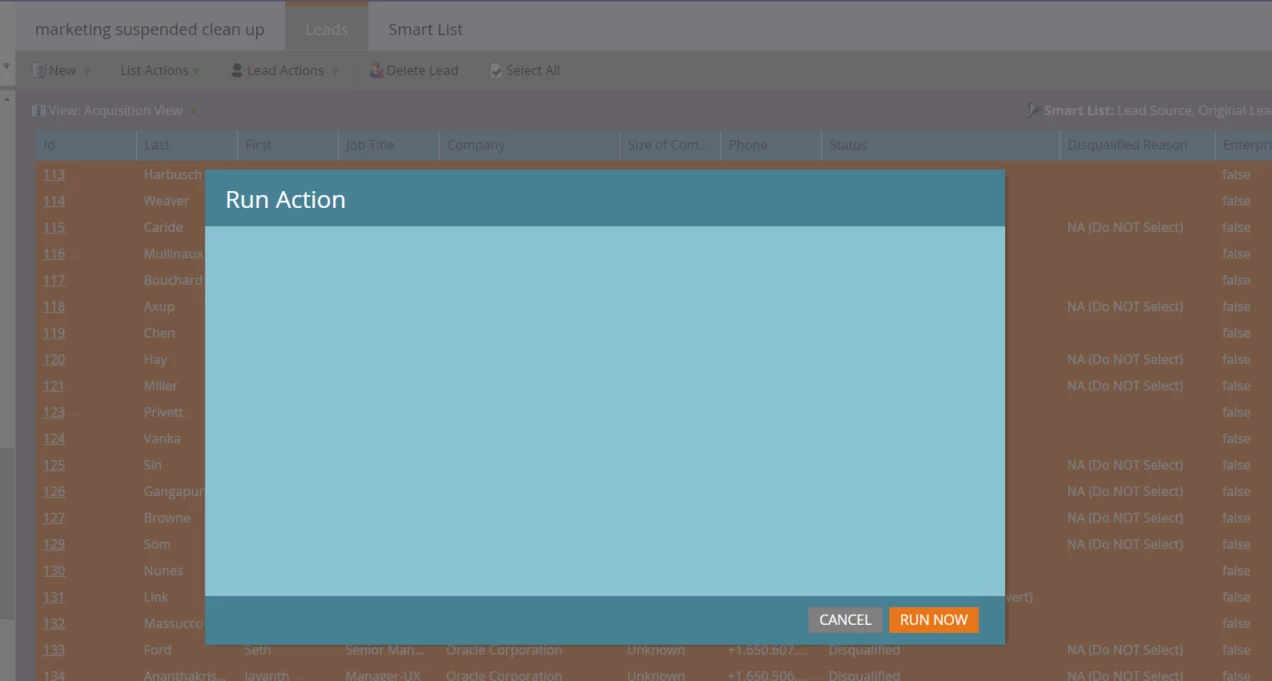
Task: Select the Bouchard last name cell
Action: tap(172, 280)
